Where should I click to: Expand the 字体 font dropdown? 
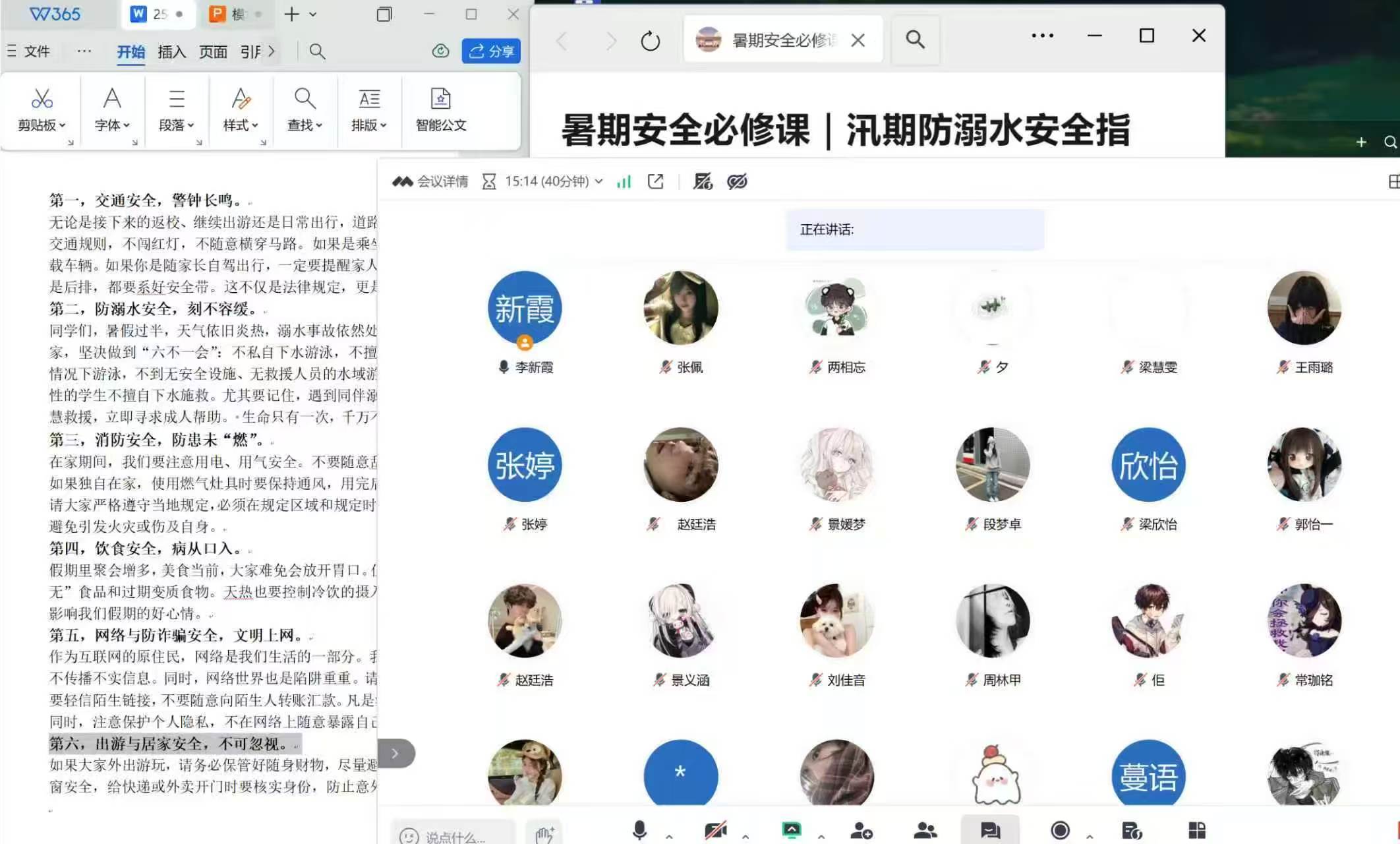point(112,110)
